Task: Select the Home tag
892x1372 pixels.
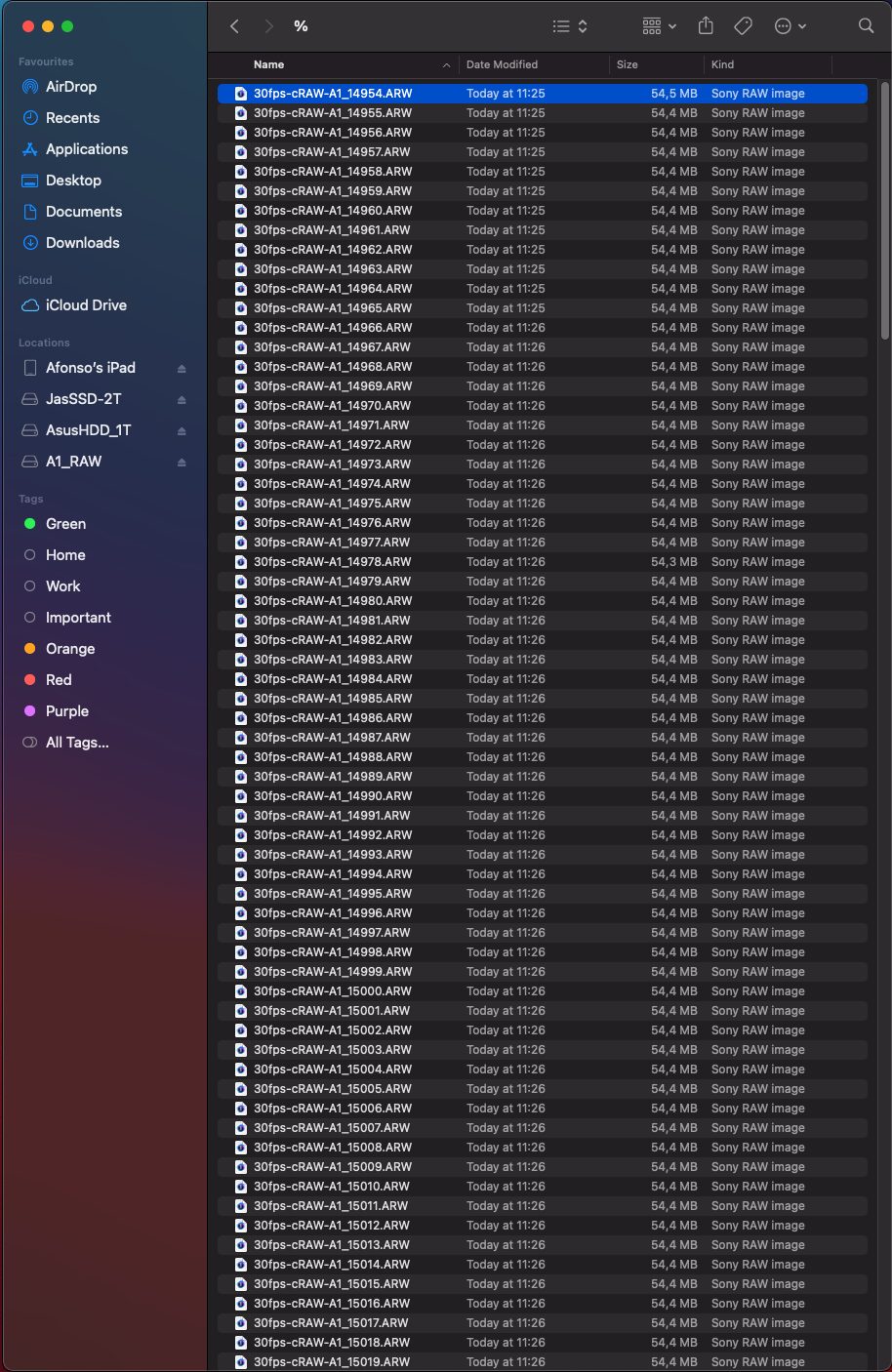Action: pos(65,555)
